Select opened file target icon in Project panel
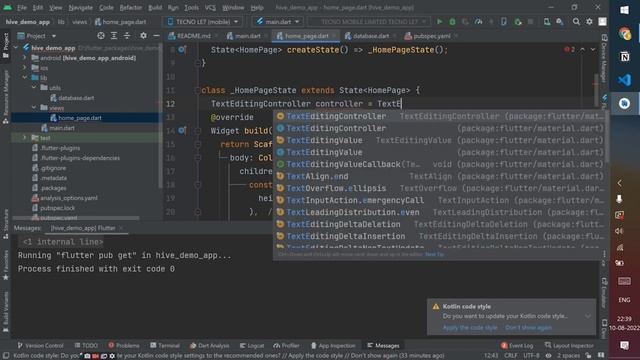 pos(101,36)
